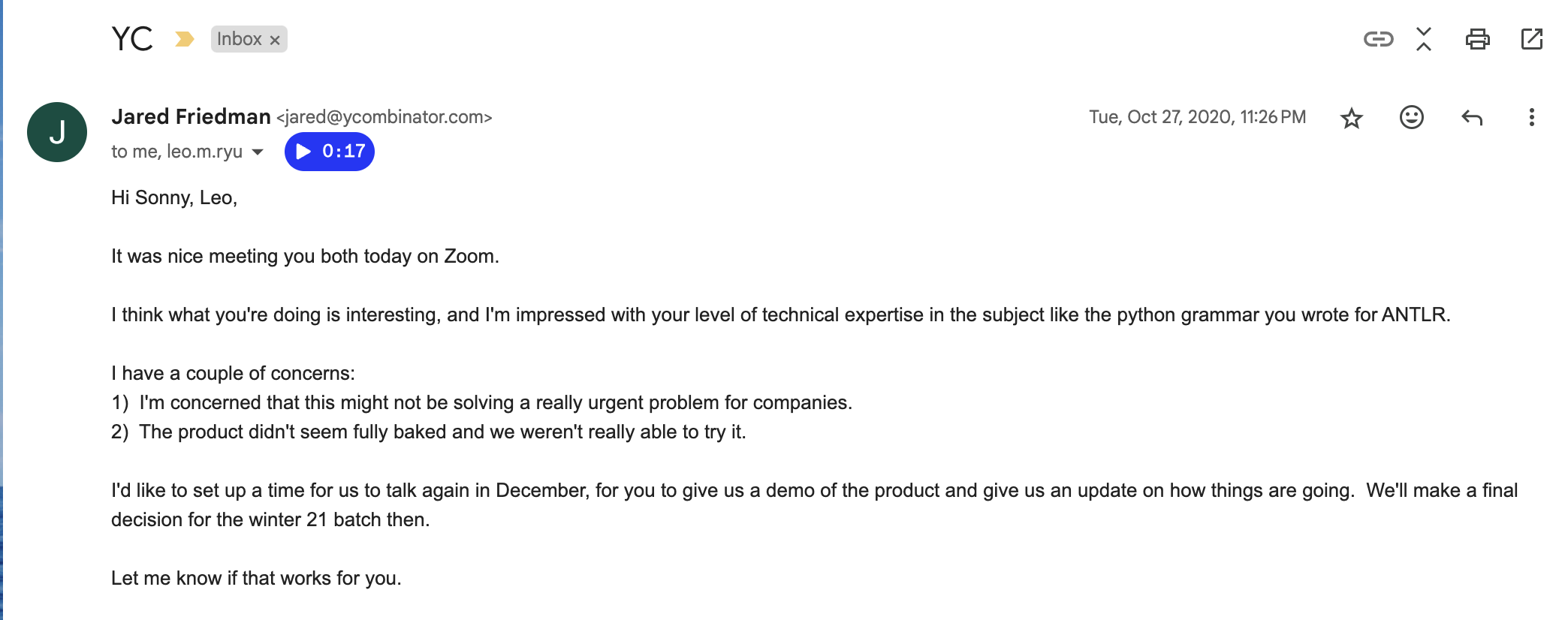Expand recipient details arrow next to leo.m.ryu
The image size is (1568, 620).
(258, 152)
